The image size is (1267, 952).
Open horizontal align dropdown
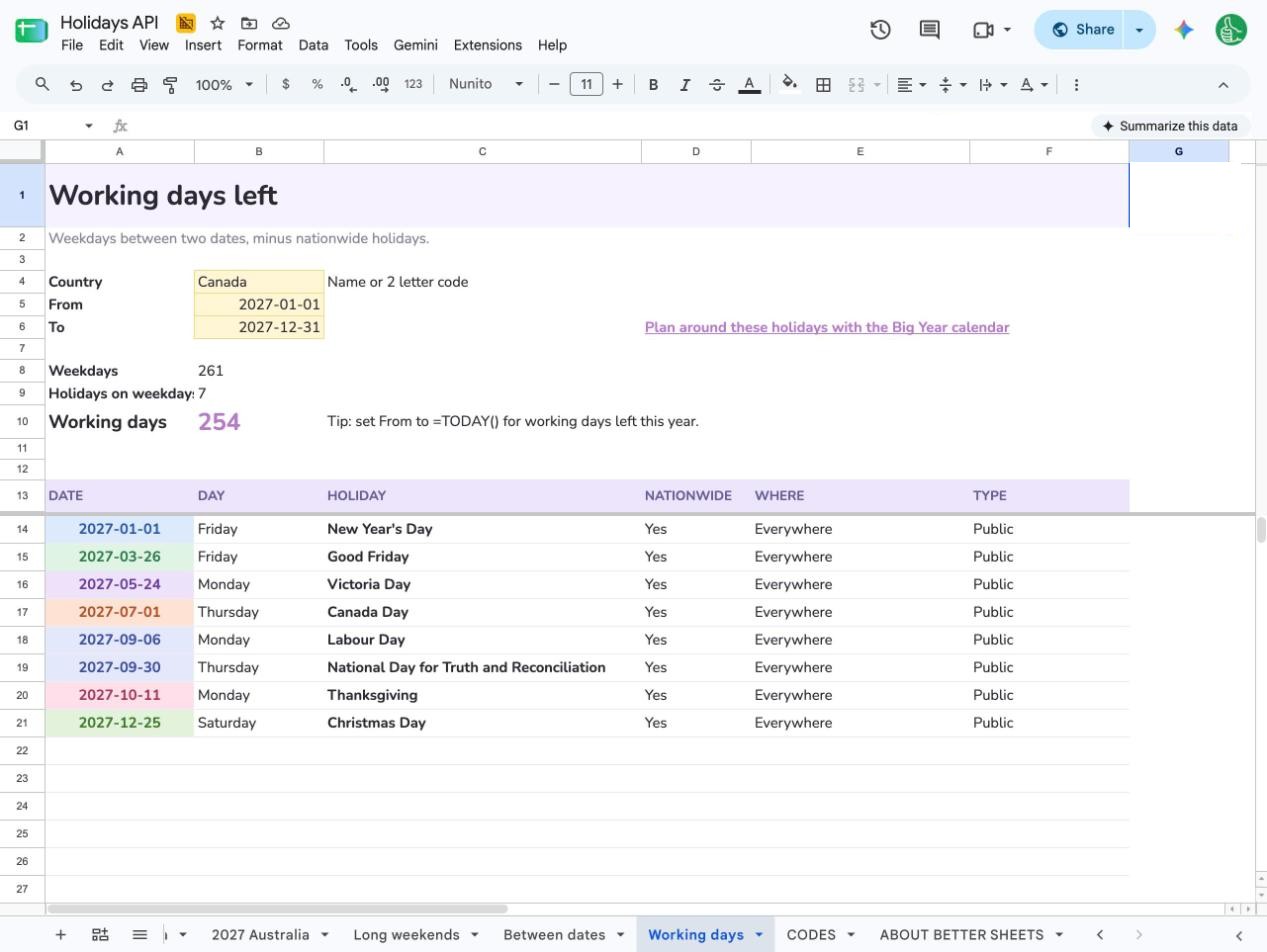[x=911, y=85]
